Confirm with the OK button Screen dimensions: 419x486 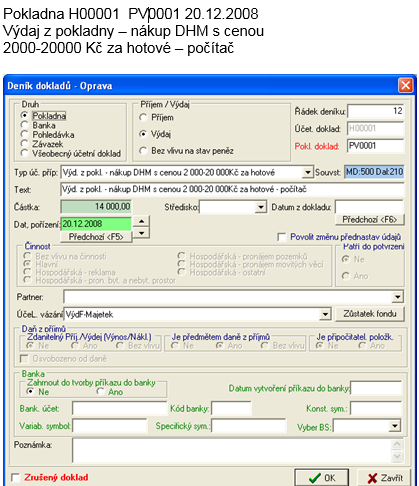pos(321,478)
